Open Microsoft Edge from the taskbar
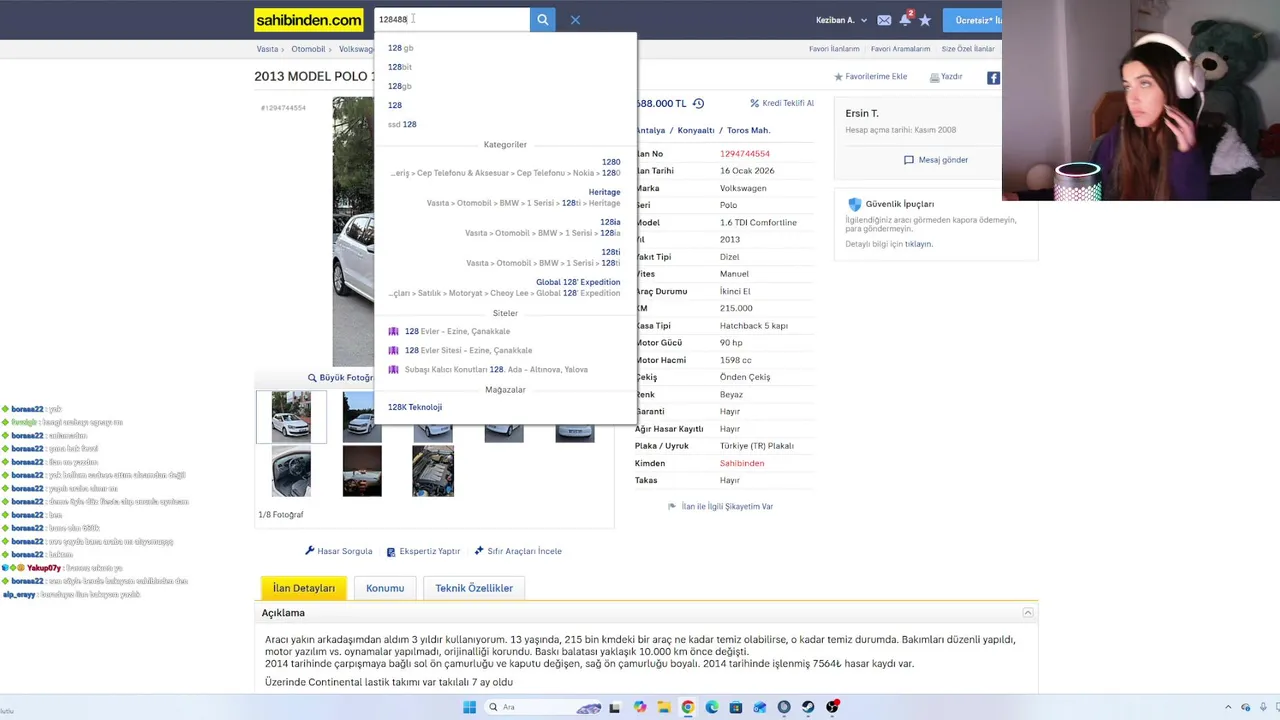The image size is (1280, 720). [712, 707]
